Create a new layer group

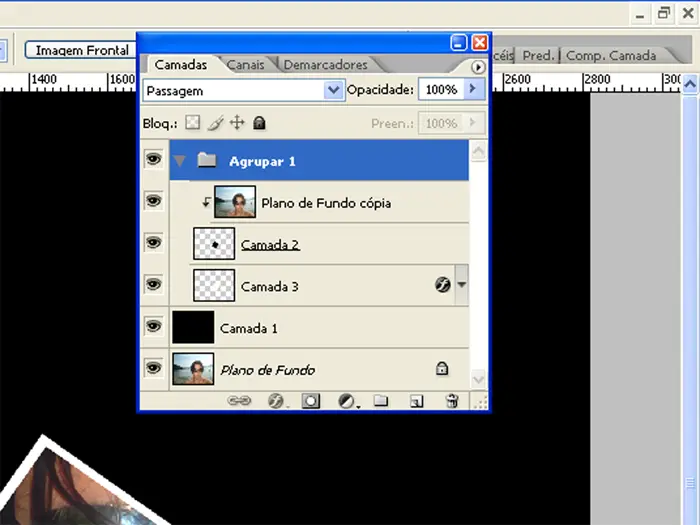380,401
